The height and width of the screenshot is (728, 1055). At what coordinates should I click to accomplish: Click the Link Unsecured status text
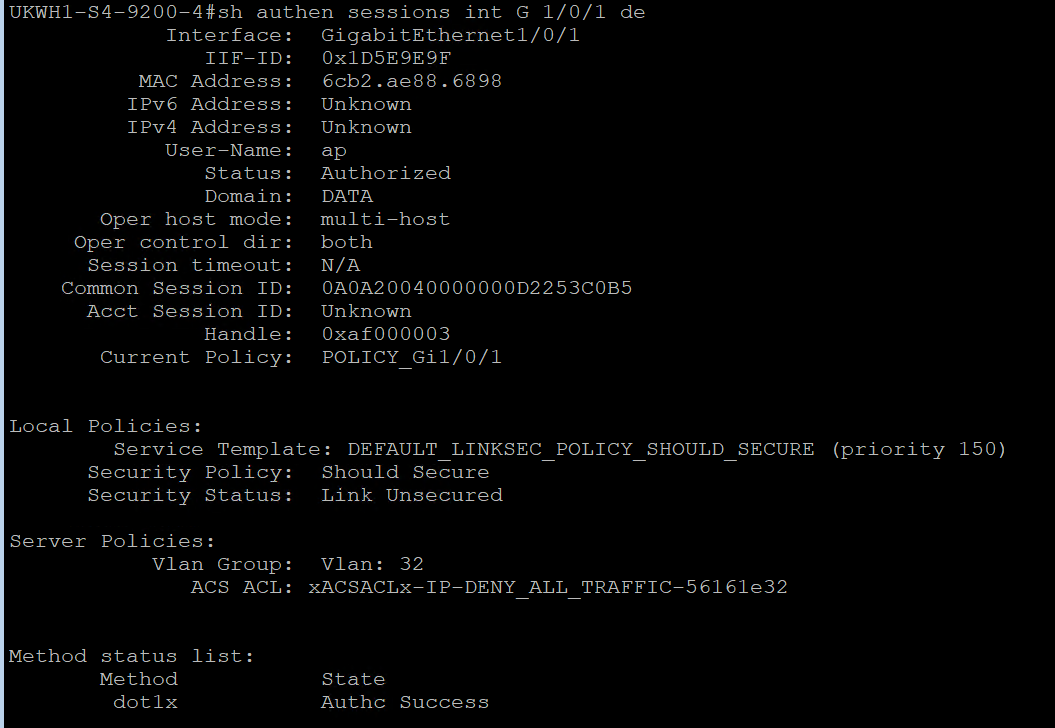pos(412,495)
